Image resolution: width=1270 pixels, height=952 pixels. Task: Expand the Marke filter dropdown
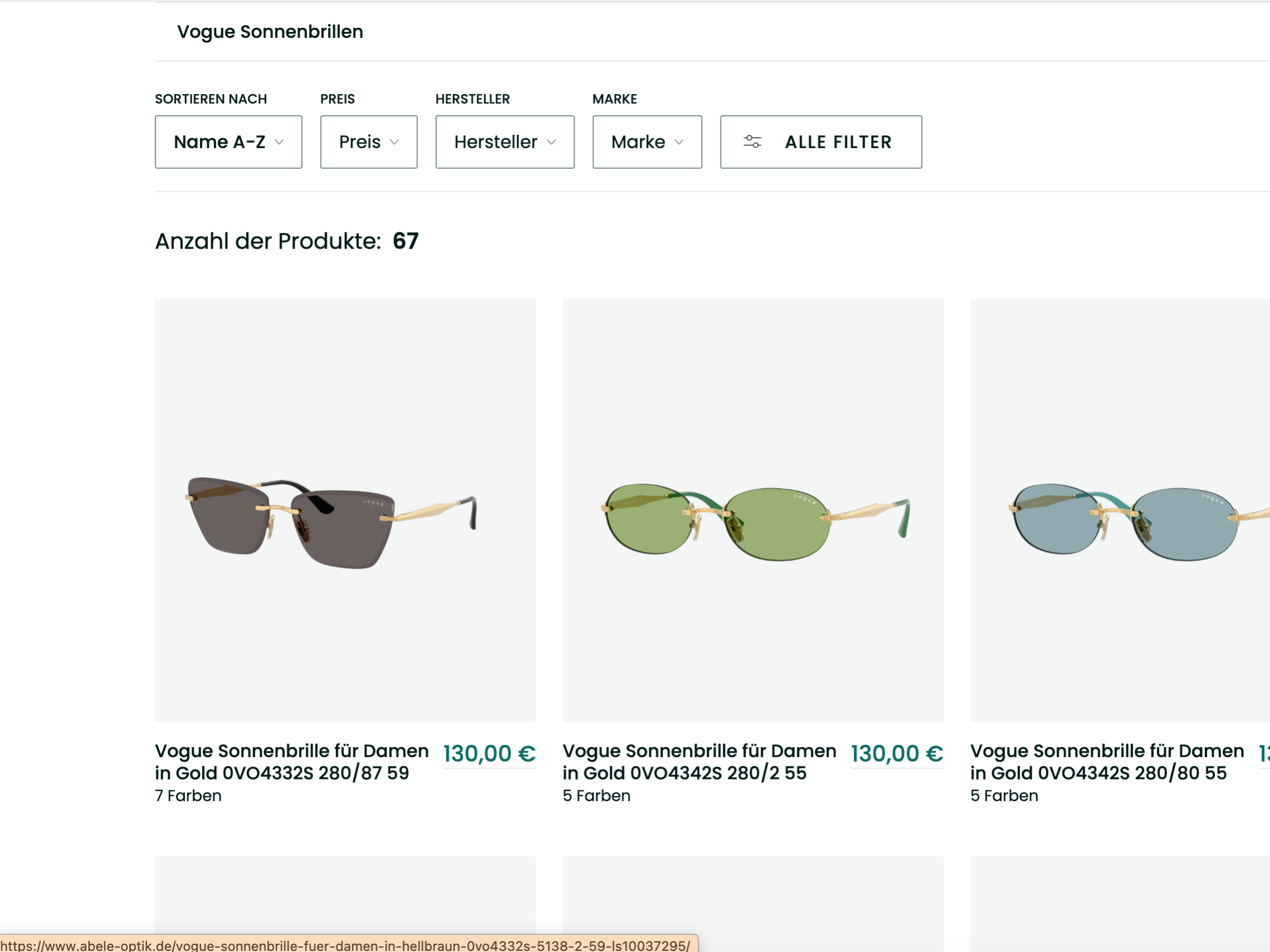[647, 141]
